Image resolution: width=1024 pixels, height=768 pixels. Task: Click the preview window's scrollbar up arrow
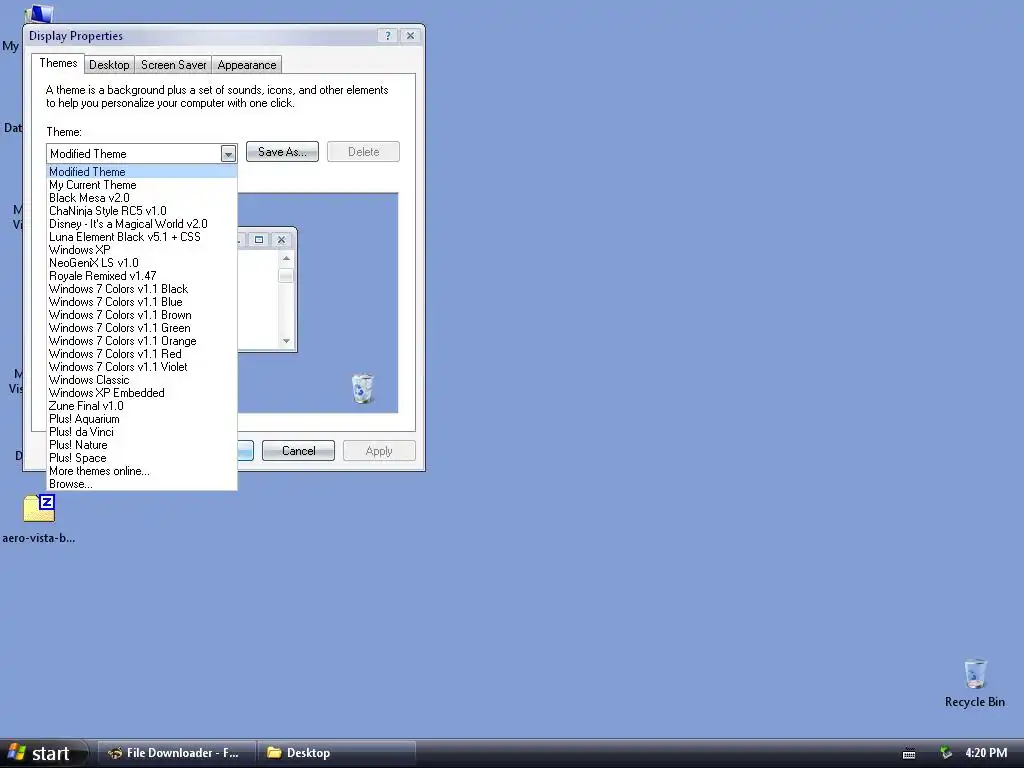point(286,259)
